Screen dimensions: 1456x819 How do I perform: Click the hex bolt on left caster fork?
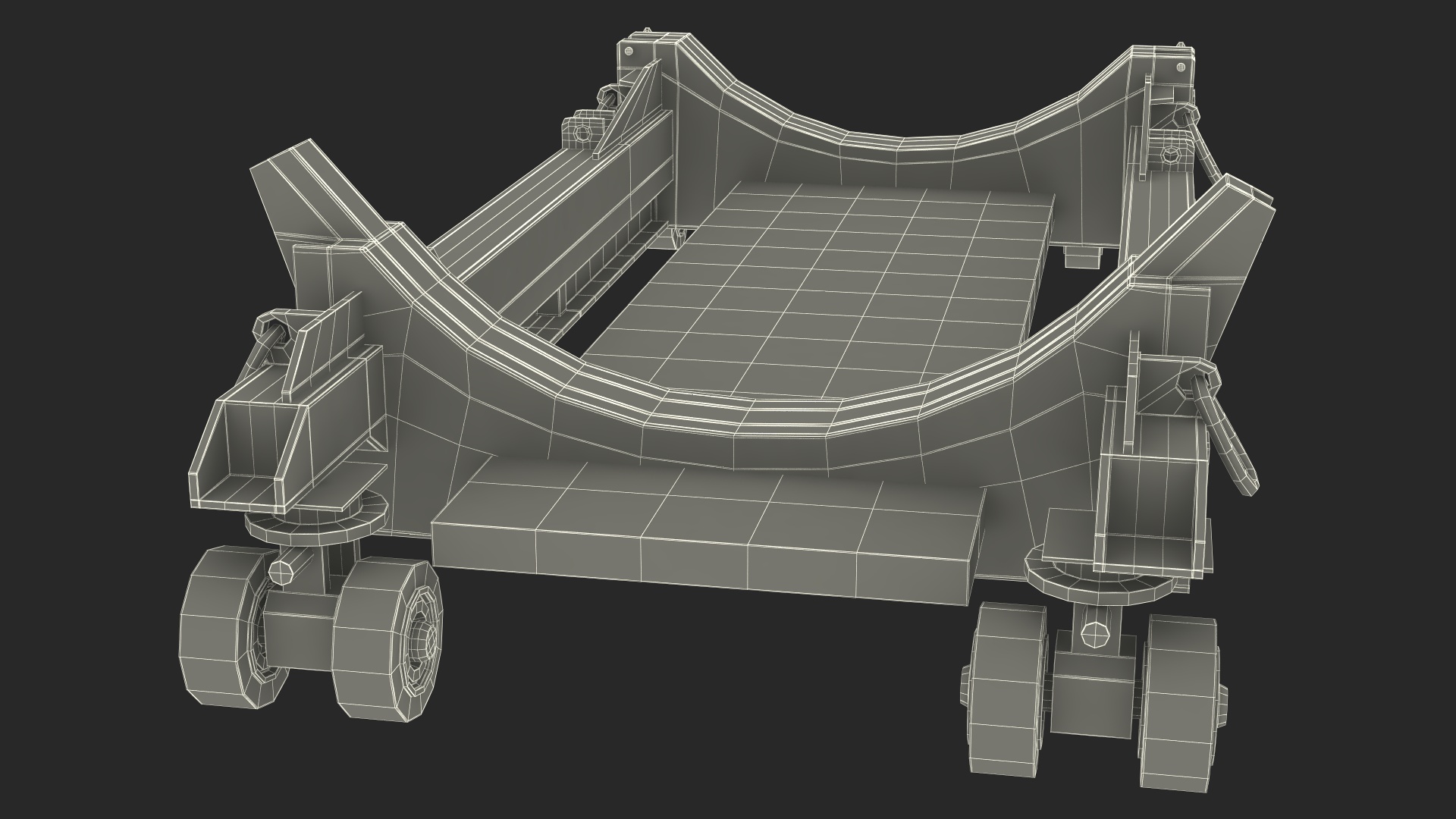[280, 571]
